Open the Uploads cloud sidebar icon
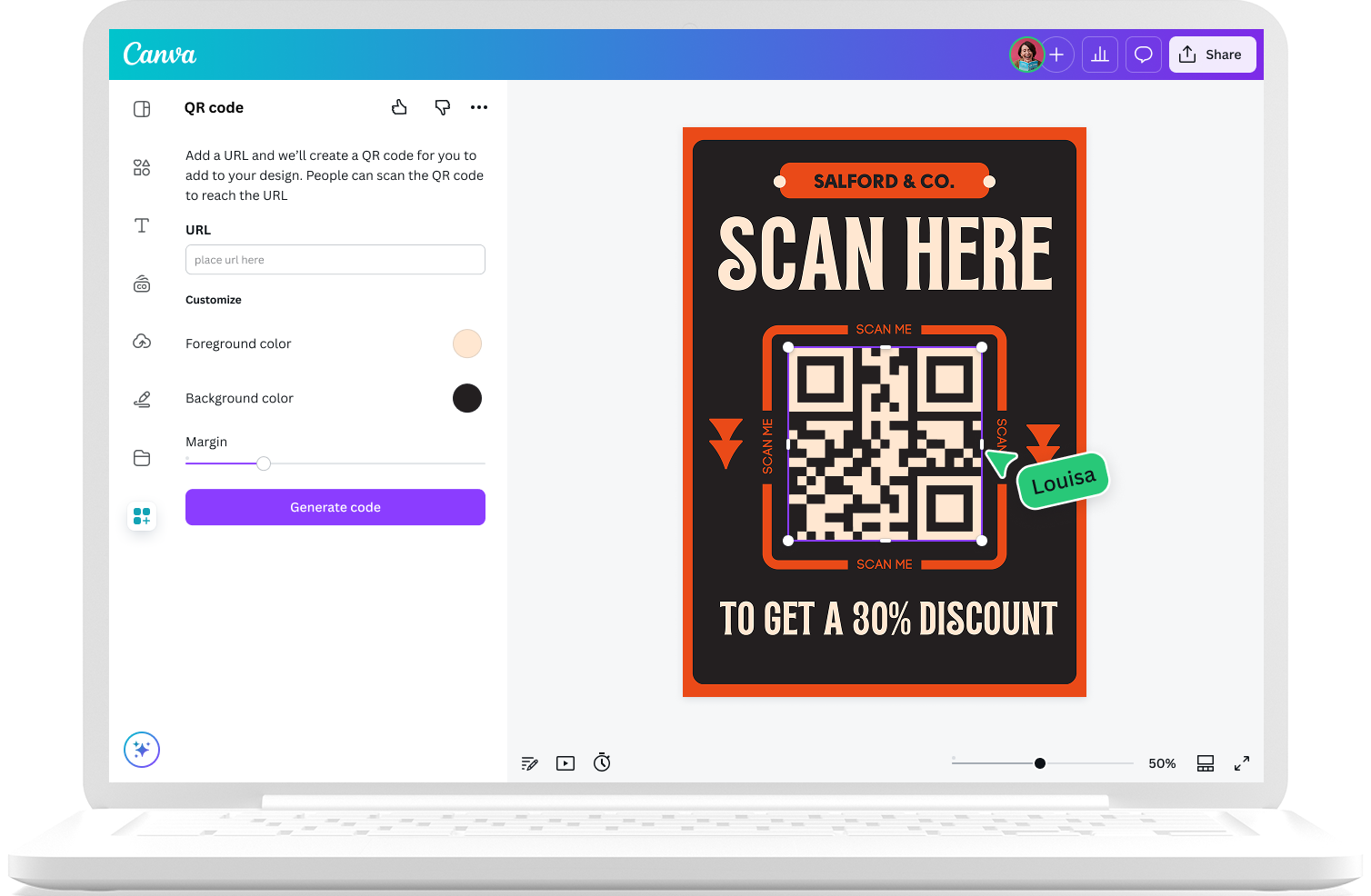This screenshot has width=1371, height=896. (142, 342)
